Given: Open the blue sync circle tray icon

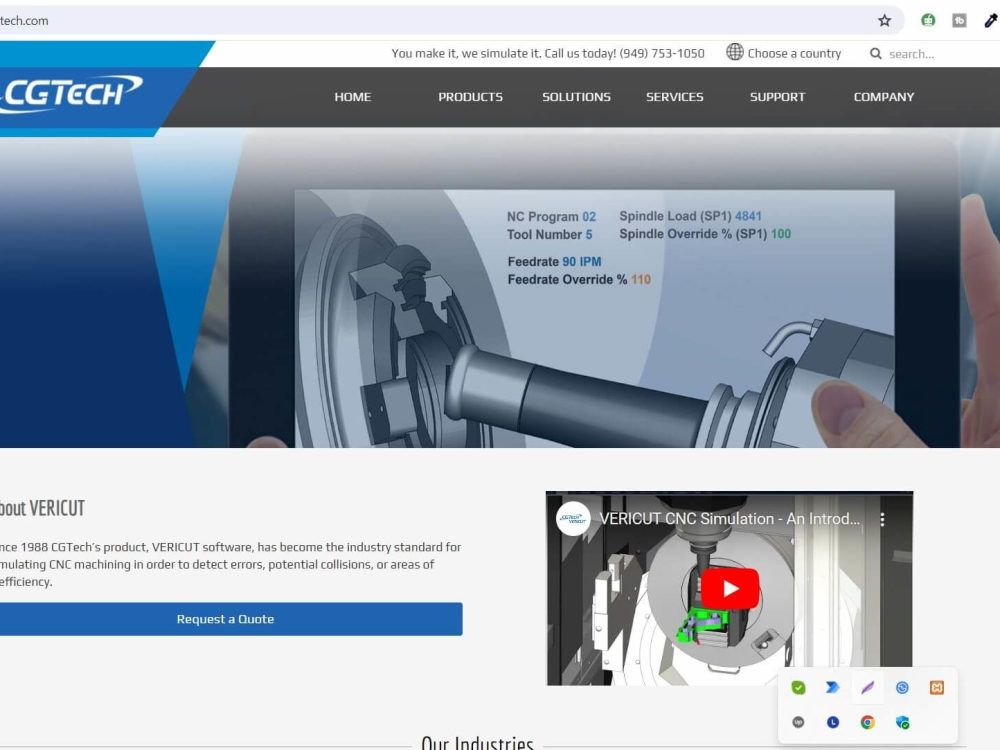Looking at the screenshot, I should [x=902, y=688].
